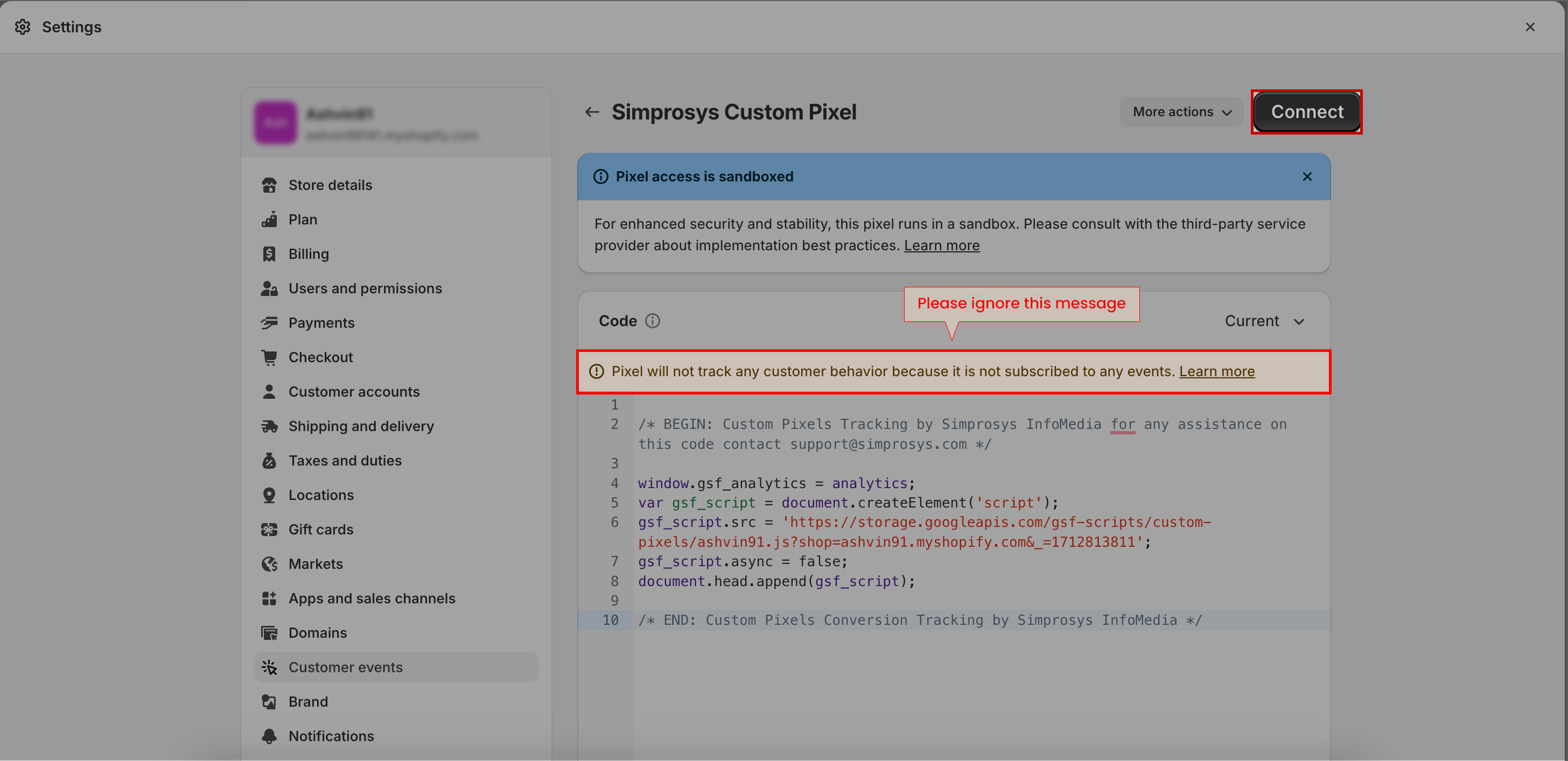Click the Taxes and duties bag icon
This screenshot has height=761, width=1568.
point(269,461)
